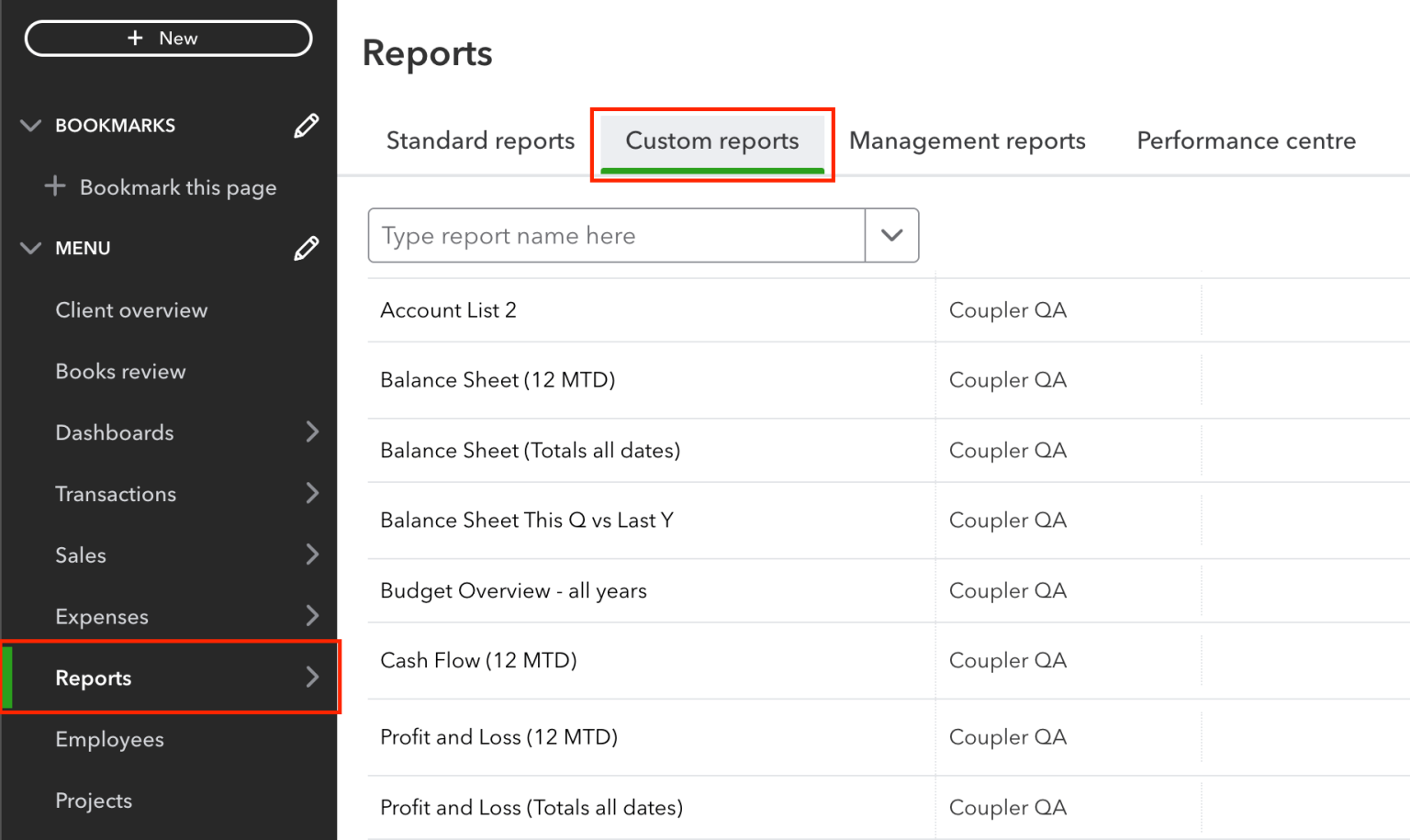The image size is (1410, 840).
Task: Click the pencil icon next to MENU
Action: click(x=307, y=248)
